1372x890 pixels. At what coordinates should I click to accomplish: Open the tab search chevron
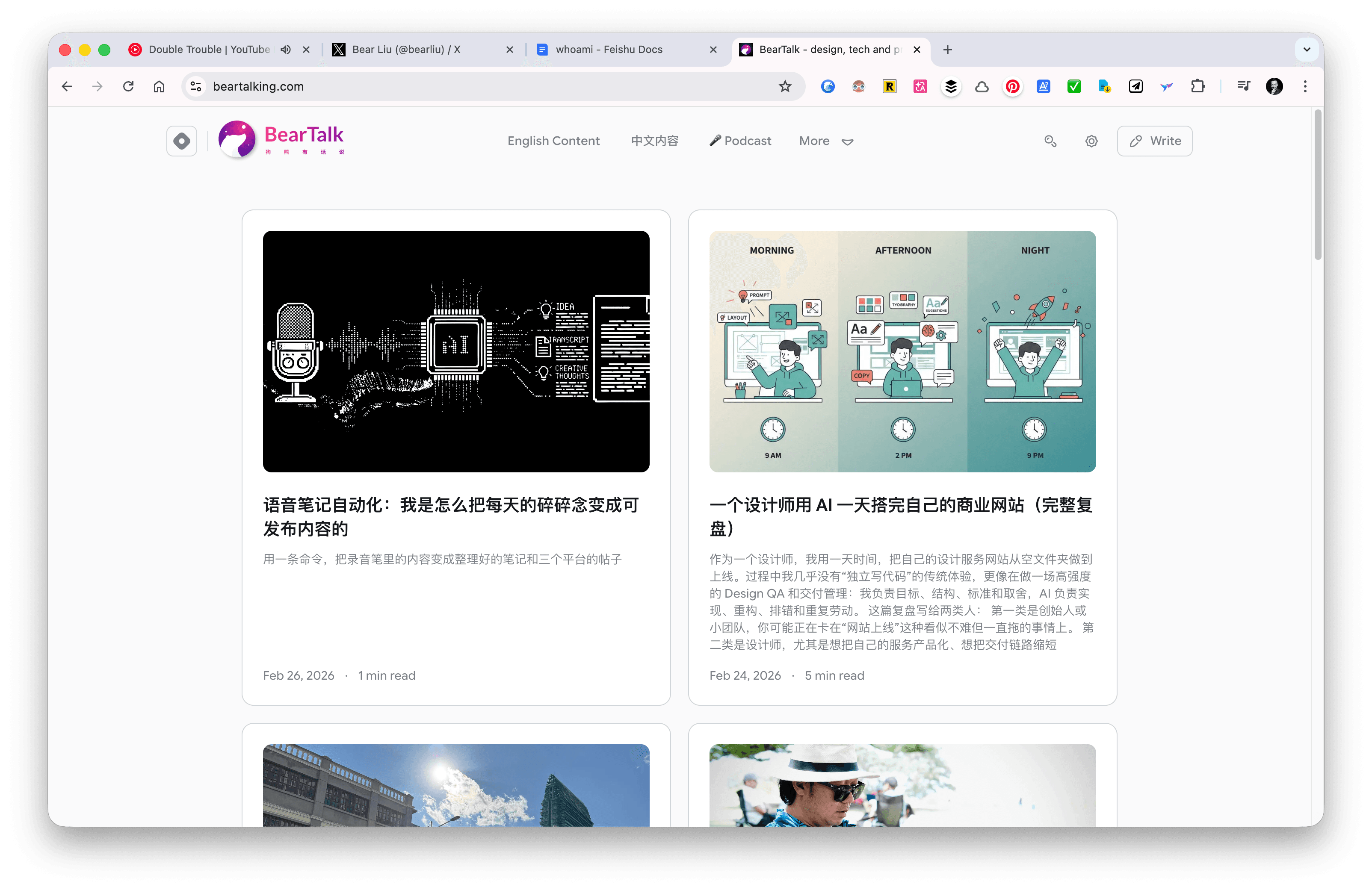tap(1306, 50)
